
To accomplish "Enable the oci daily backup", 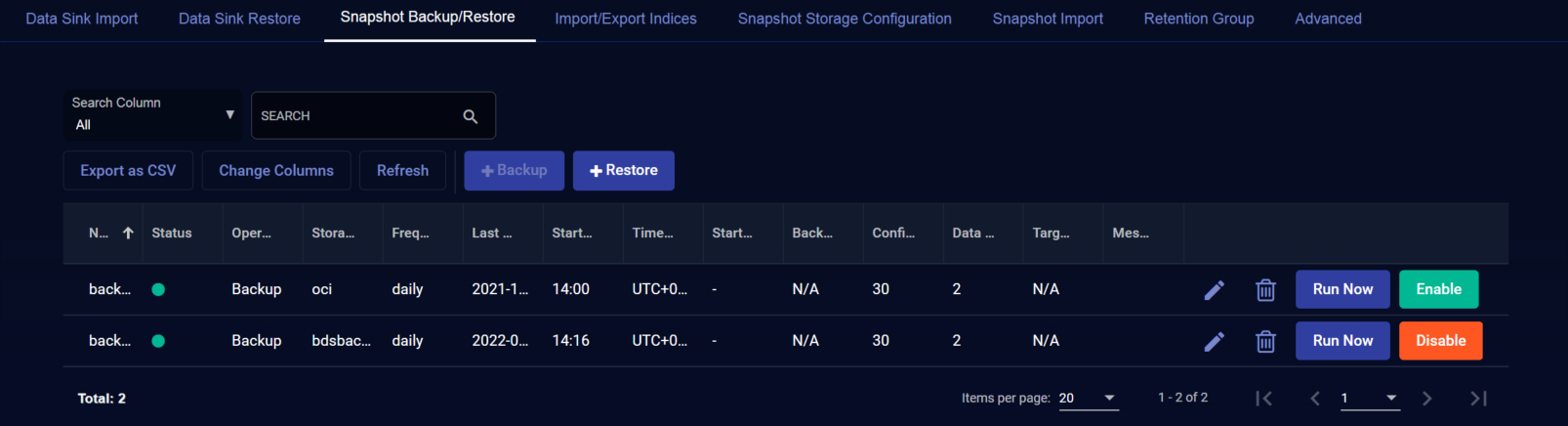I will [x=1438, y=289].
